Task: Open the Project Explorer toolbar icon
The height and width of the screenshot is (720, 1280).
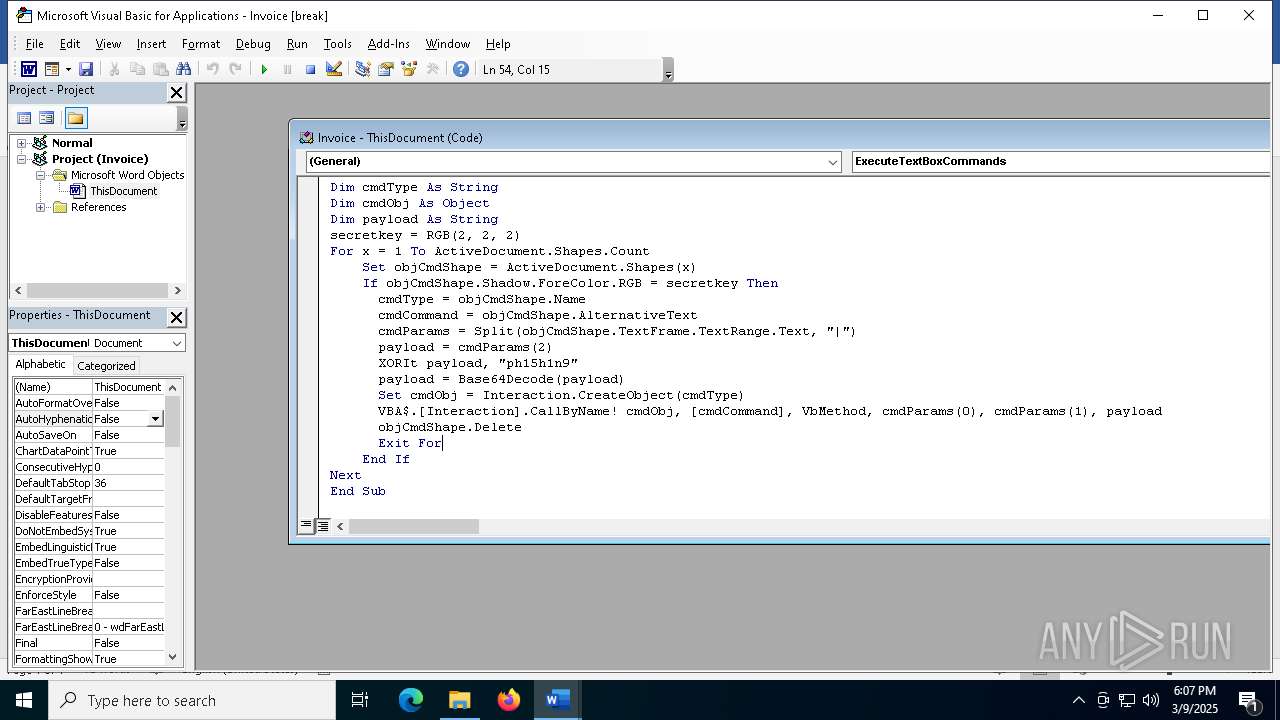Action: click(362, 69)
